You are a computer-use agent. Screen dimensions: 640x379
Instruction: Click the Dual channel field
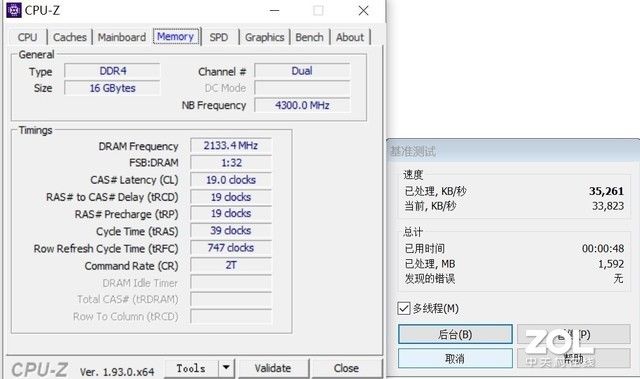point(302,71)
